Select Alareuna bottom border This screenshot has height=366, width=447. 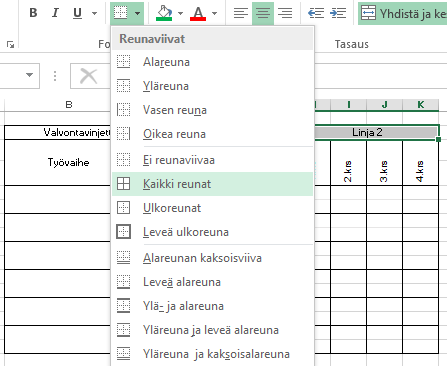(x=212, y=62)
